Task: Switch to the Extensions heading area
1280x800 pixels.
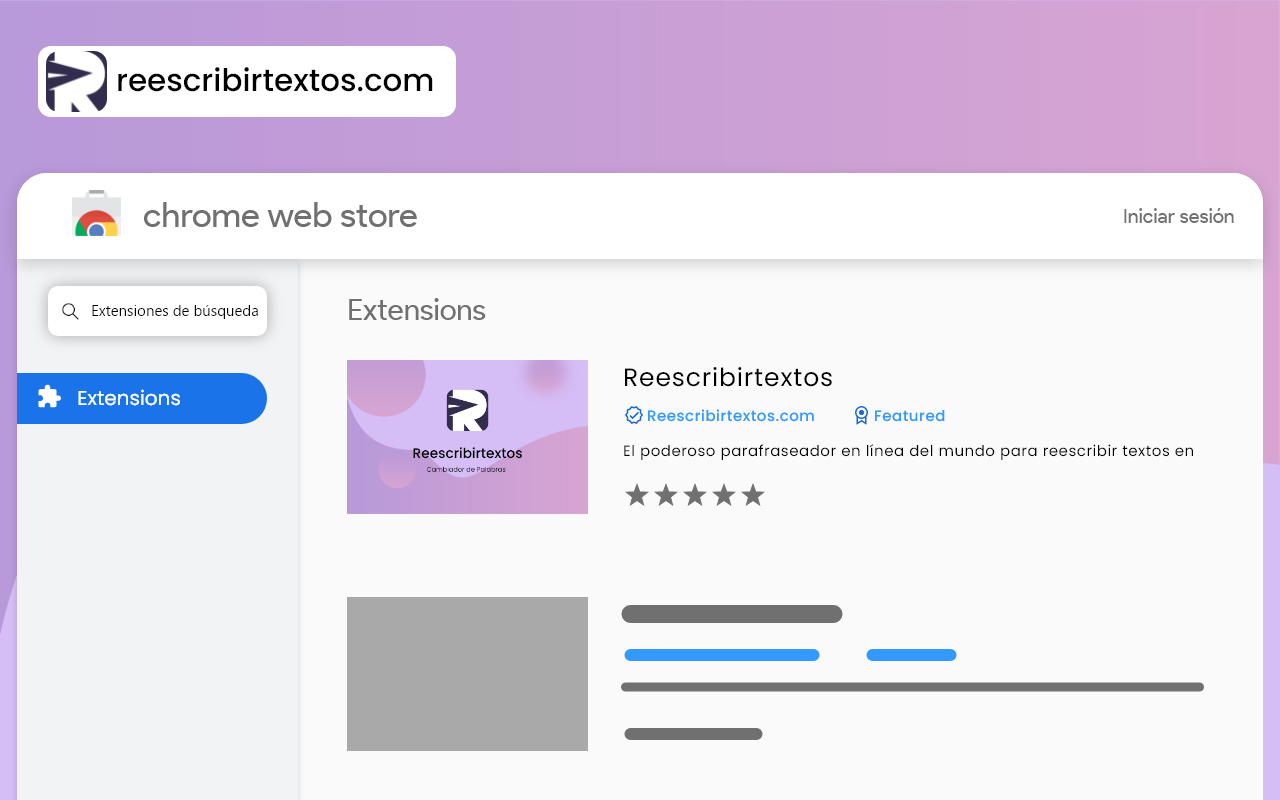Action: click(x=416, y=311)
